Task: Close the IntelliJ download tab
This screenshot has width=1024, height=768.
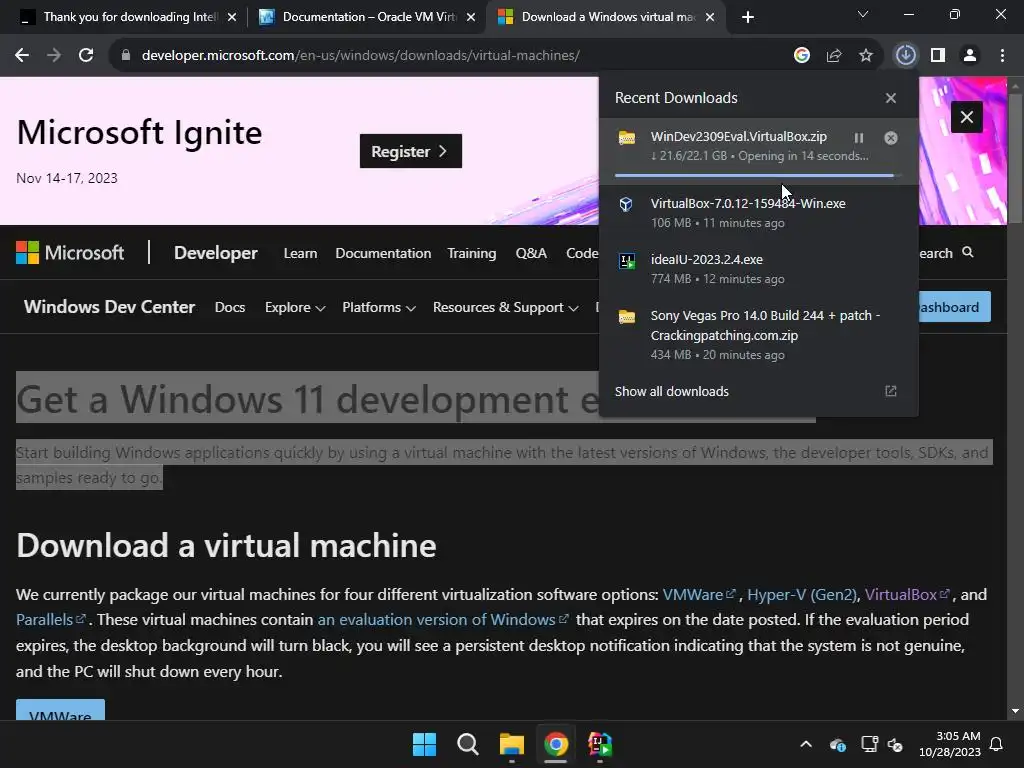Action: click(232, 17)
